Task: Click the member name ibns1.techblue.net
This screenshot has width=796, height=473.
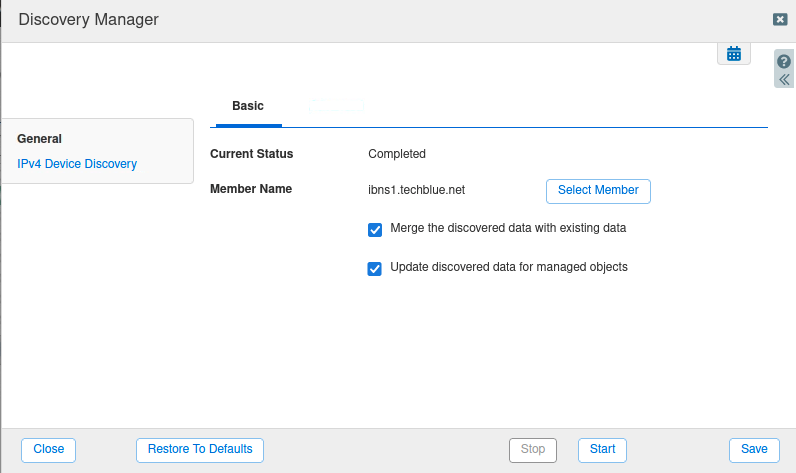Action: 417,189
